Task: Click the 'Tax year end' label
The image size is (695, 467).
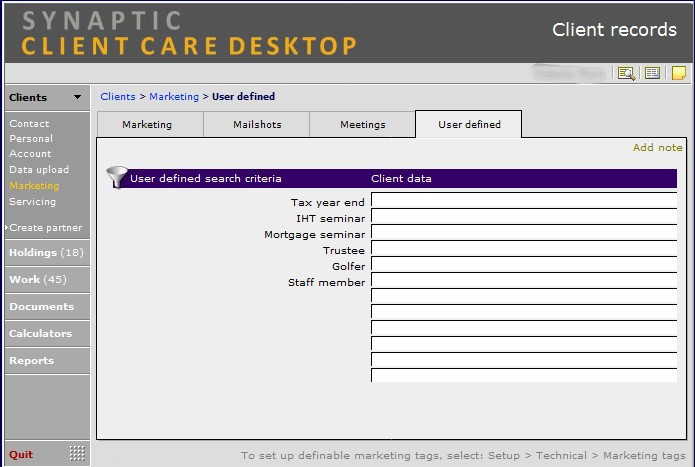Action: pyautogui.click(x=328, y=202)
